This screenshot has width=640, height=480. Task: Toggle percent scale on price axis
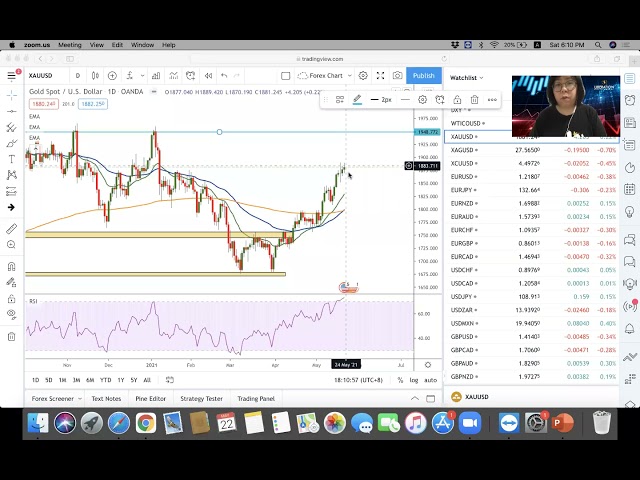coord(400,380)
